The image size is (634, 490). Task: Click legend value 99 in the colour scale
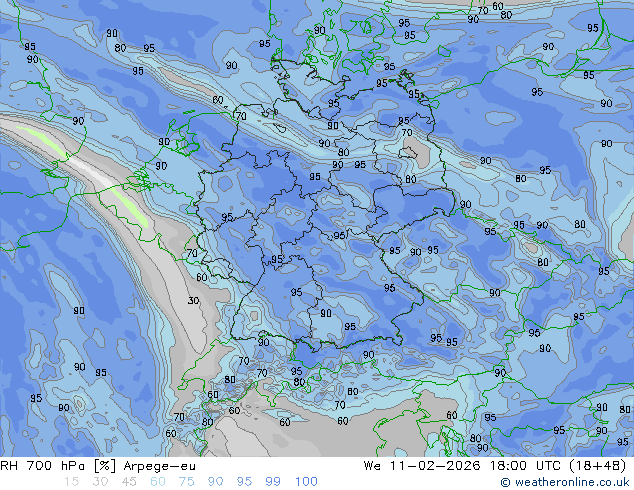coord(273,482)
